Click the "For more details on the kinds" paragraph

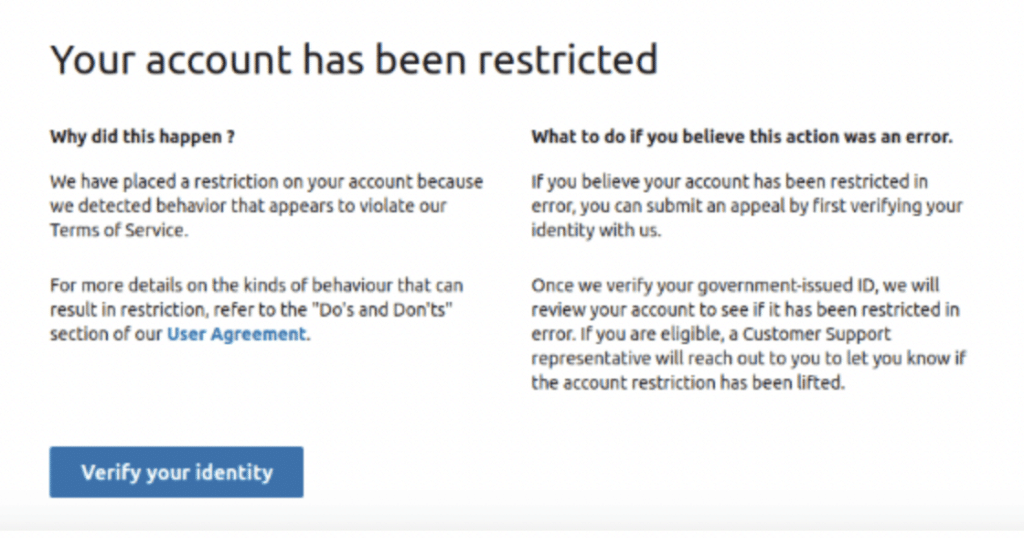256,310
